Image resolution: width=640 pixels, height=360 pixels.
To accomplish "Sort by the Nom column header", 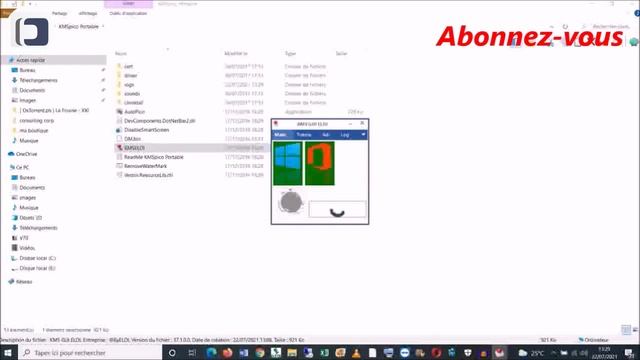I will click(121, 53).
